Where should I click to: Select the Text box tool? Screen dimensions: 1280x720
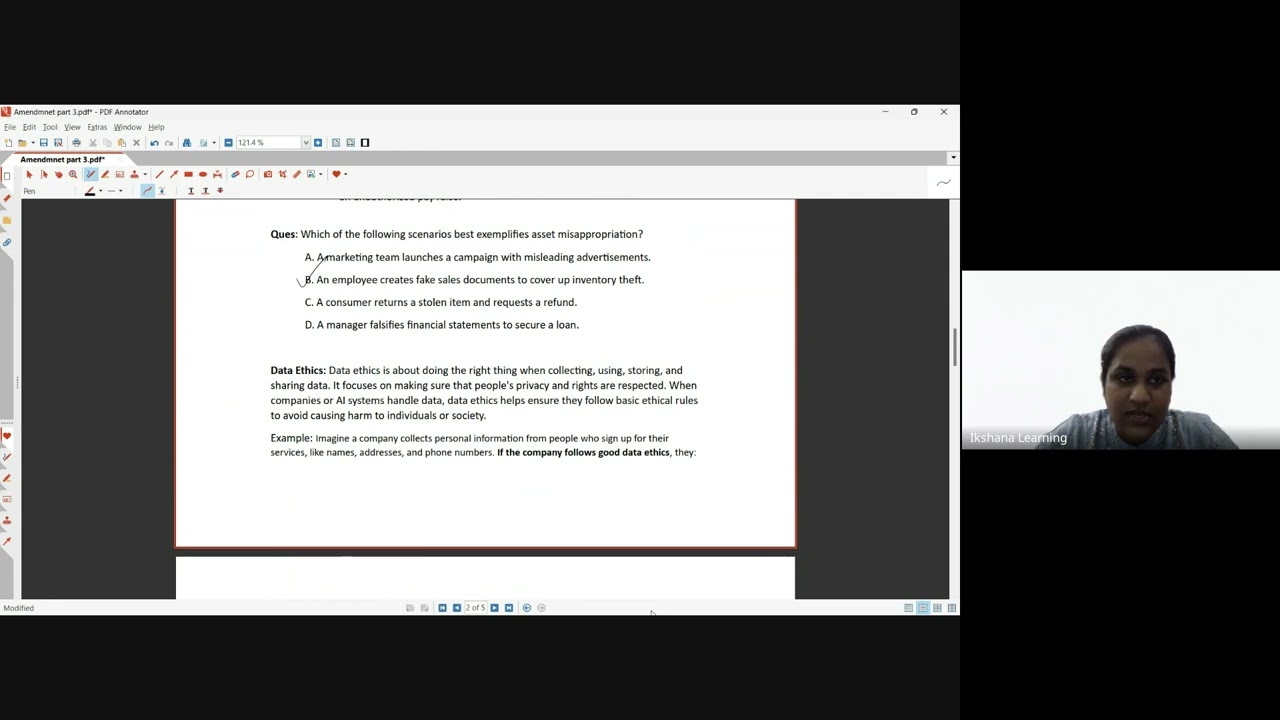click(x=120, y=174)
